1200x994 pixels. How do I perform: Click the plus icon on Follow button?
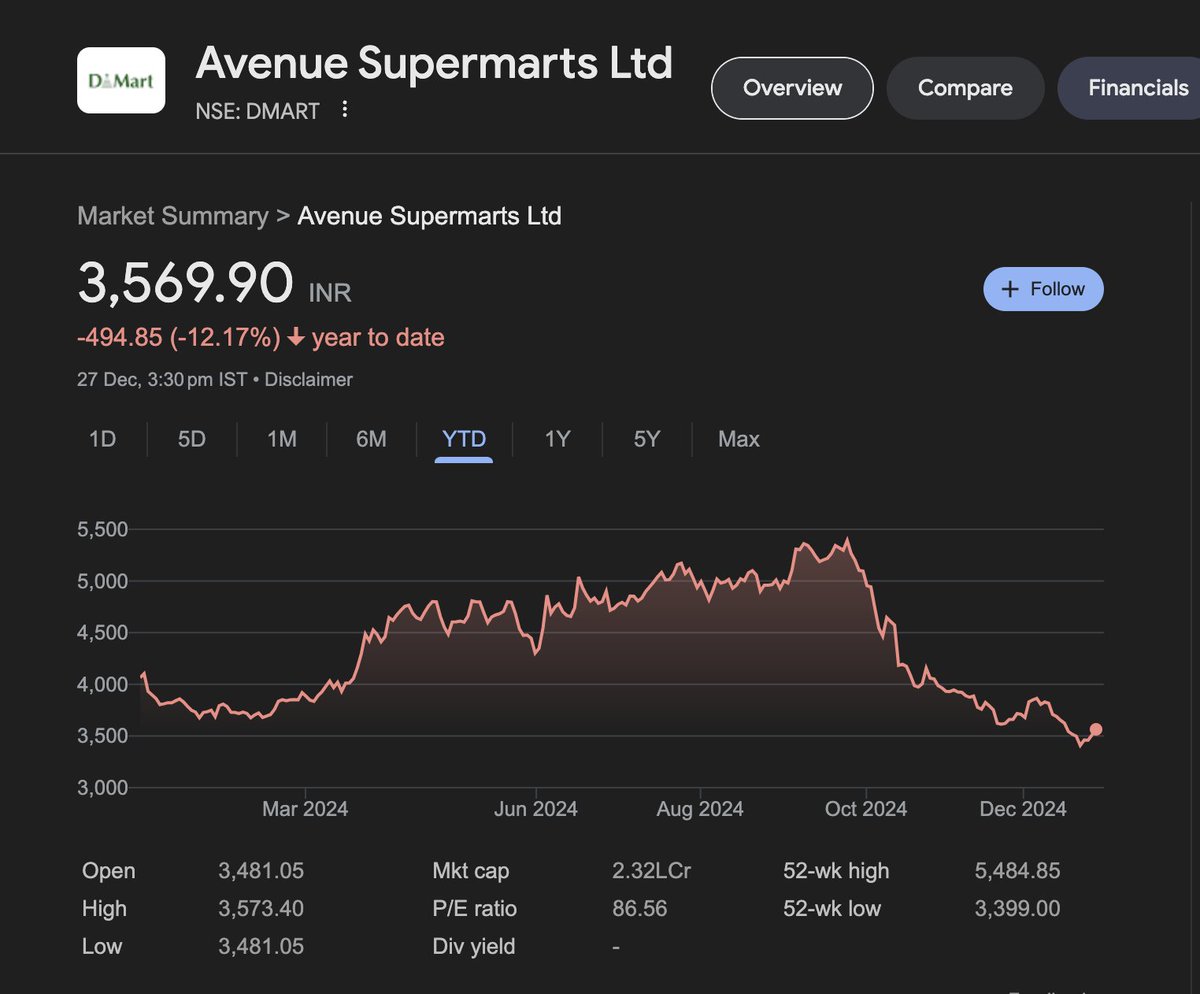coord(1010,289)
